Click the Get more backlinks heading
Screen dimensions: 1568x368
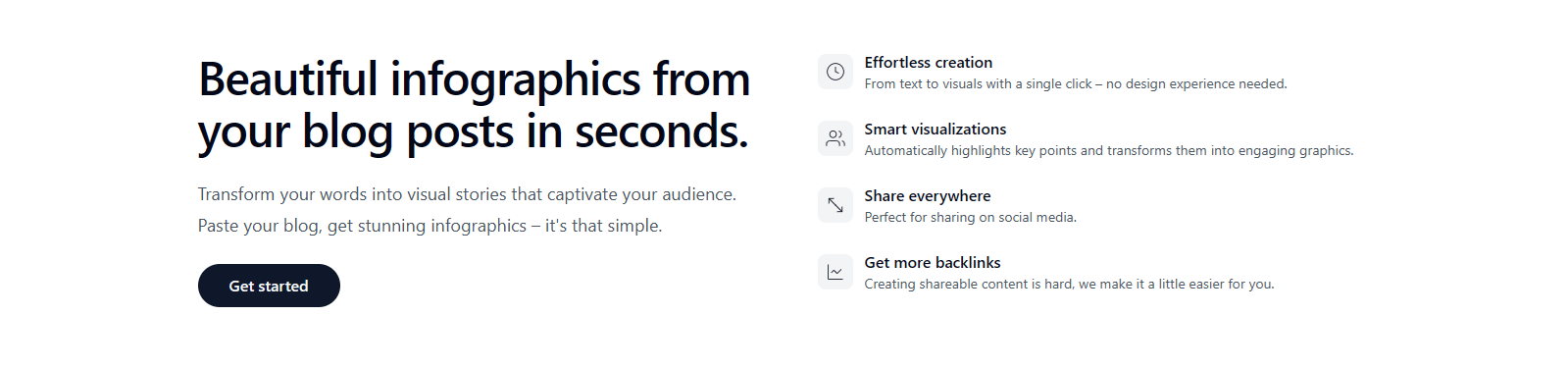pos(933,263)
